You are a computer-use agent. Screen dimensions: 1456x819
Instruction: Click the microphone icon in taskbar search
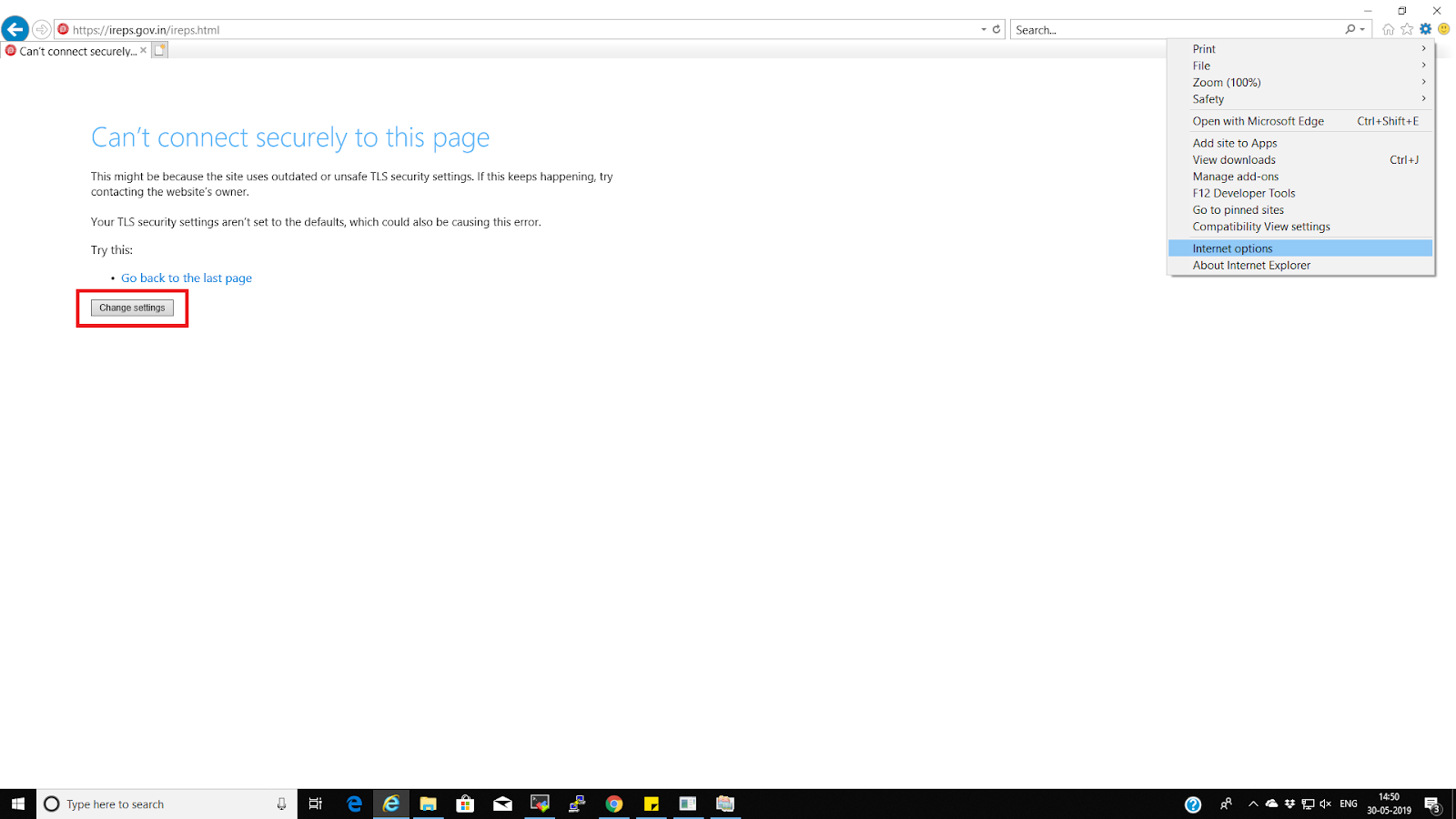click(x=281, y=804)
